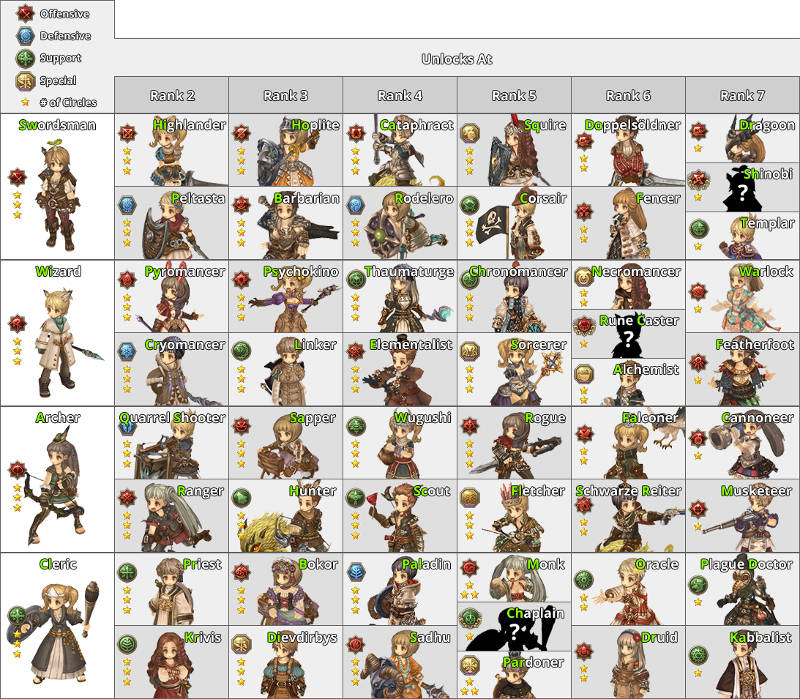The height and width of the screenshot is (699, 800).
Task: Select Highlander's offensive role icon
Action: pyautogui.click(x=128, y=133)
